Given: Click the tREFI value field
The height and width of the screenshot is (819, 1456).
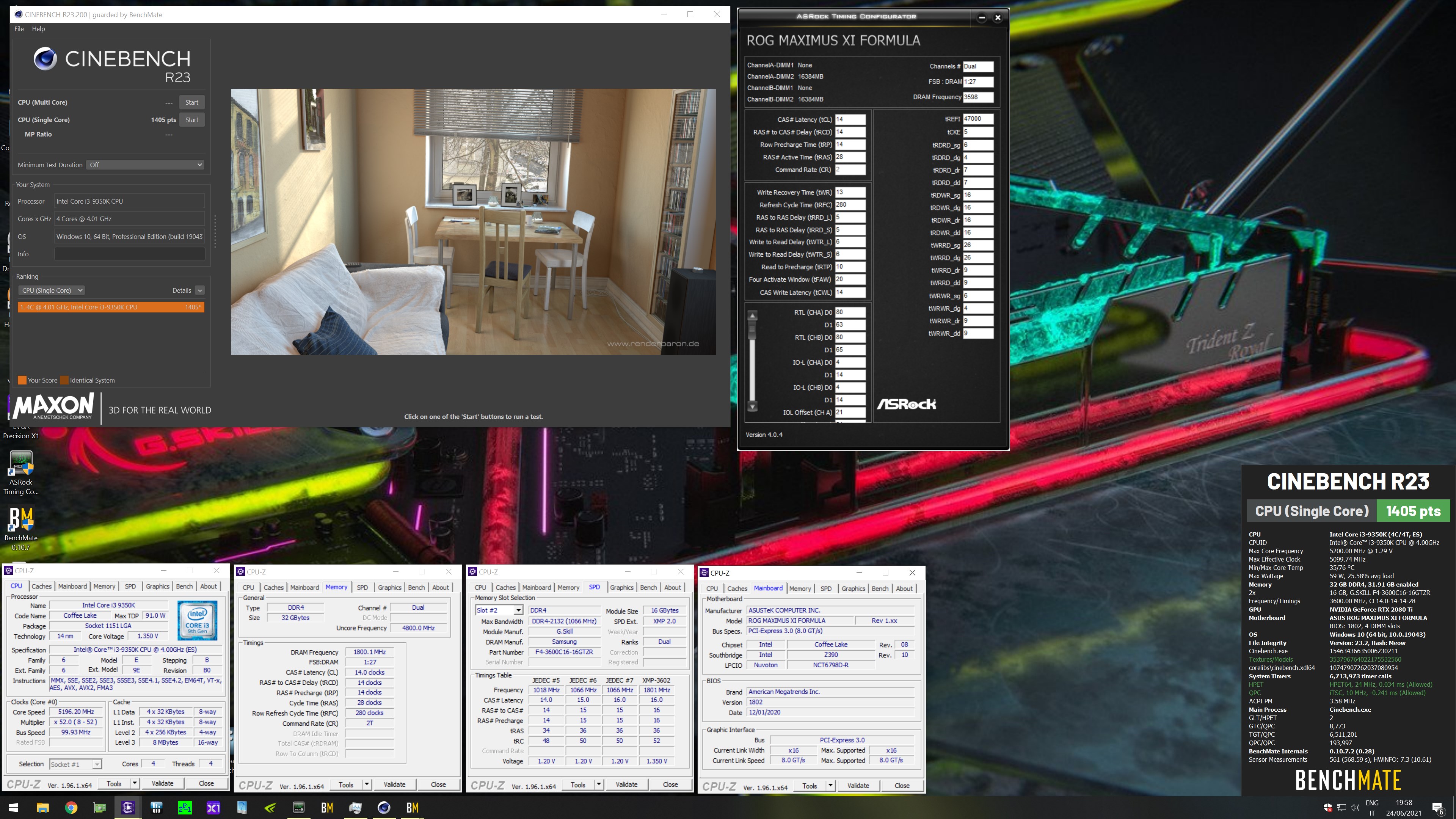Looking at the screenshot, I should pos(978,119).
